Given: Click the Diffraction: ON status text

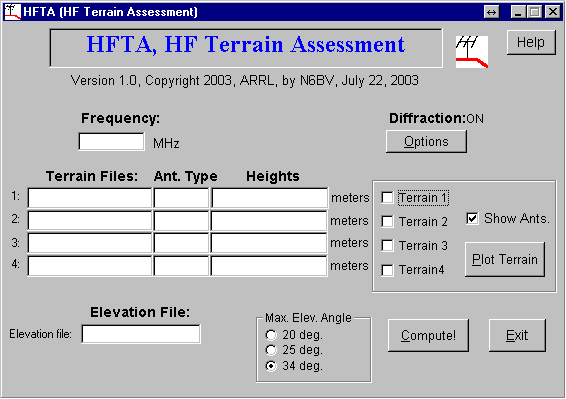Looking at the screenshot, I should 436,118.
